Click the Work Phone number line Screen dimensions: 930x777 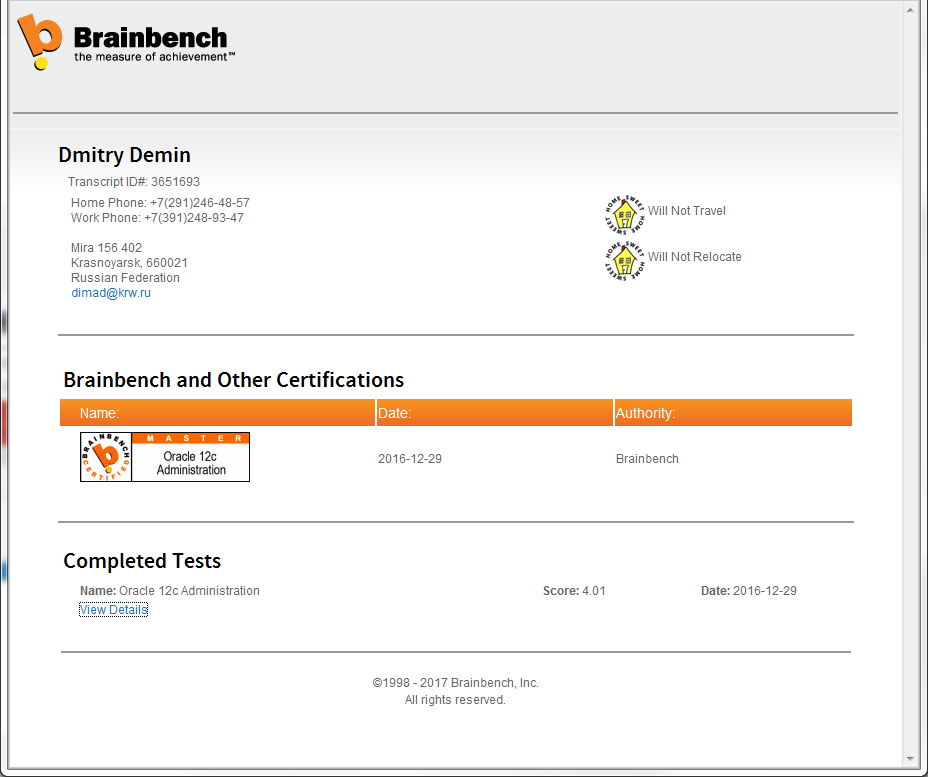click(x=157, y=218)
